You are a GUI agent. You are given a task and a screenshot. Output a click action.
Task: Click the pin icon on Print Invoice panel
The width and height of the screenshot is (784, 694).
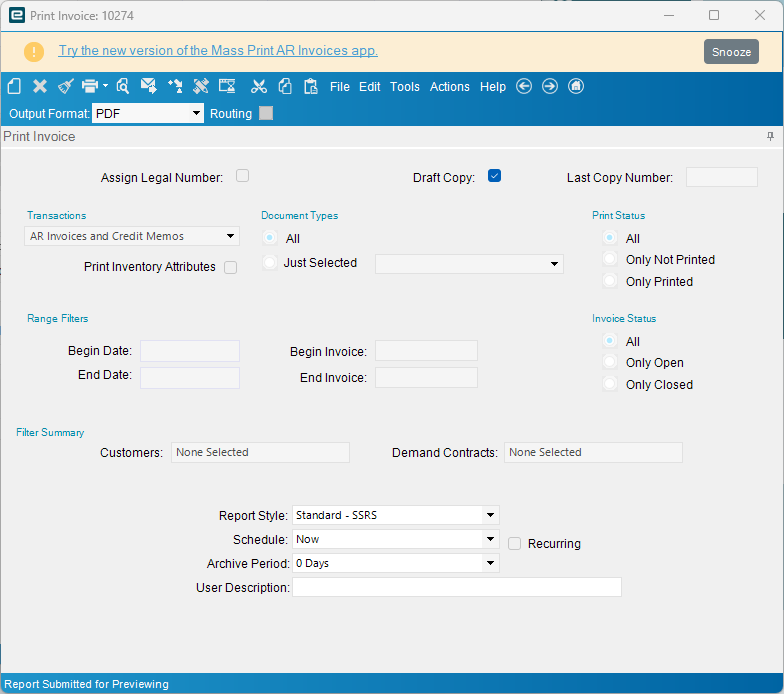click(770, 136)
